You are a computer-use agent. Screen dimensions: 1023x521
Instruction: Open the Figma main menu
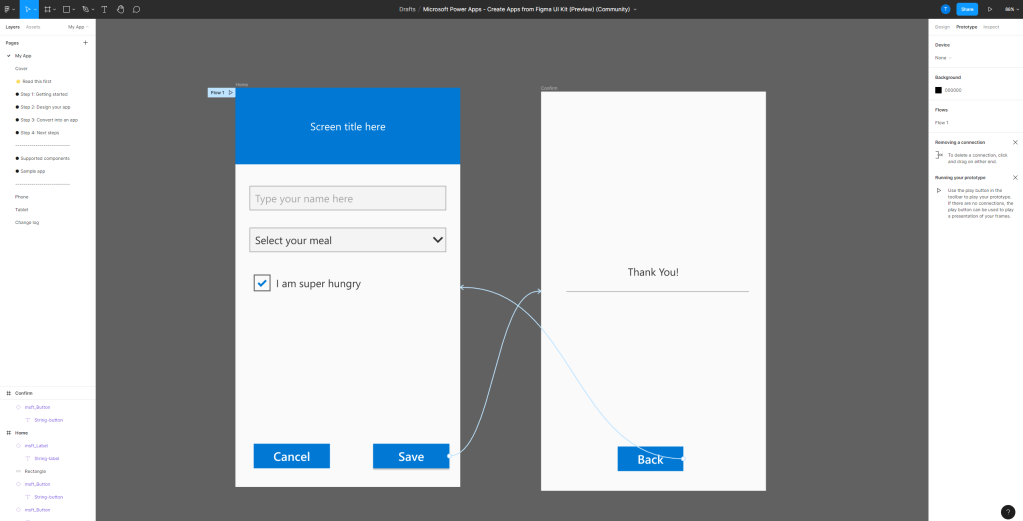tap(8, 9)
